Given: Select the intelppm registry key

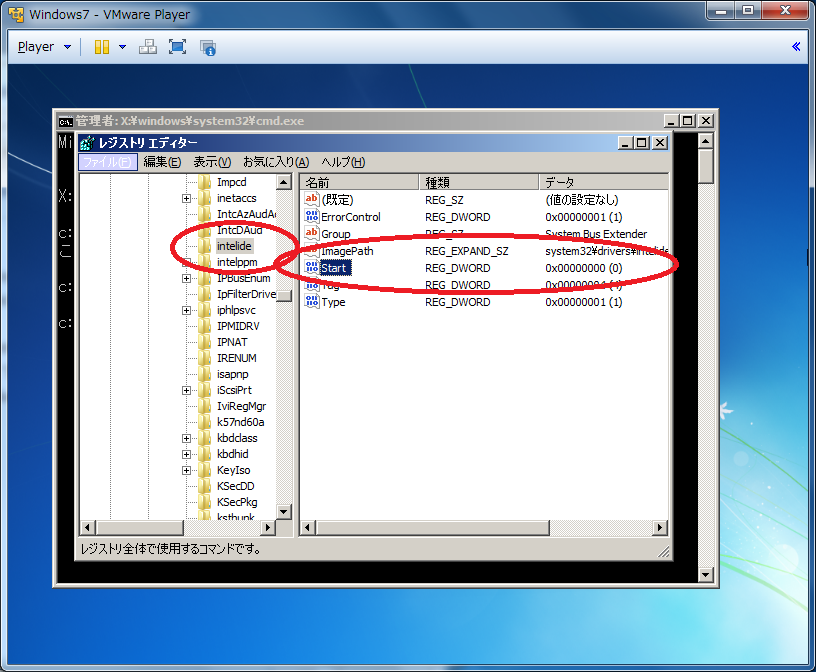Looking at the screenshot, I should (x=237, y=262).
